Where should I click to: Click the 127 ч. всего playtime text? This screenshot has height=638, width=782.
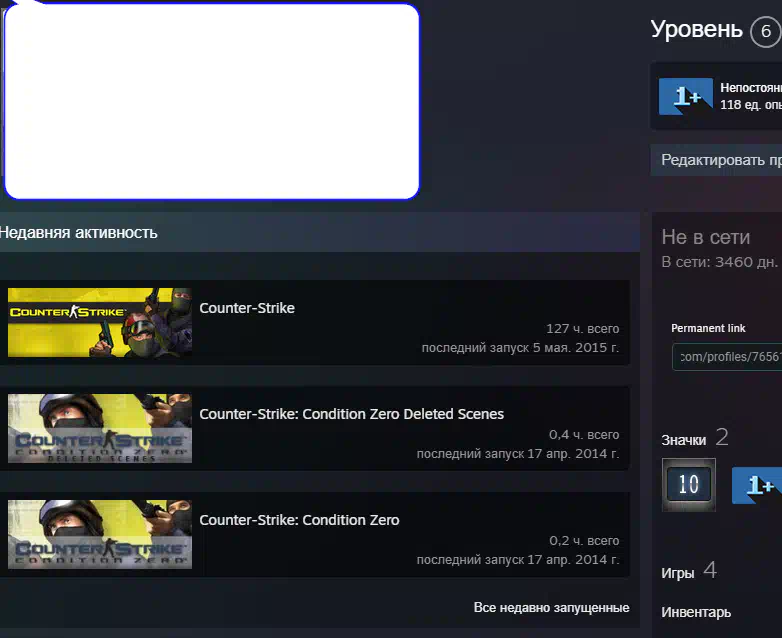(583, 329)
